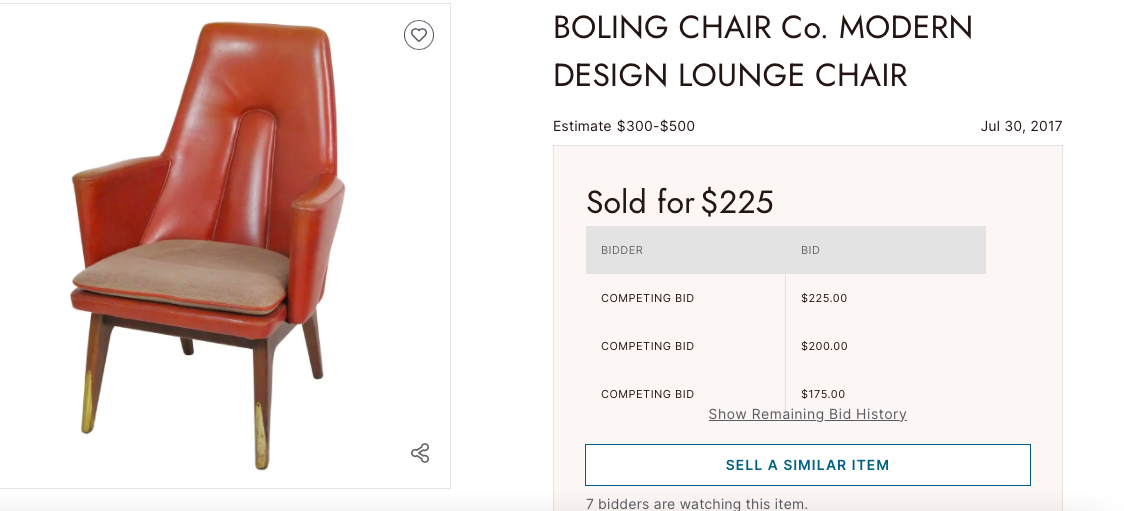Click the Competing Bid label beside $225.00

click(x=647, y=298)
